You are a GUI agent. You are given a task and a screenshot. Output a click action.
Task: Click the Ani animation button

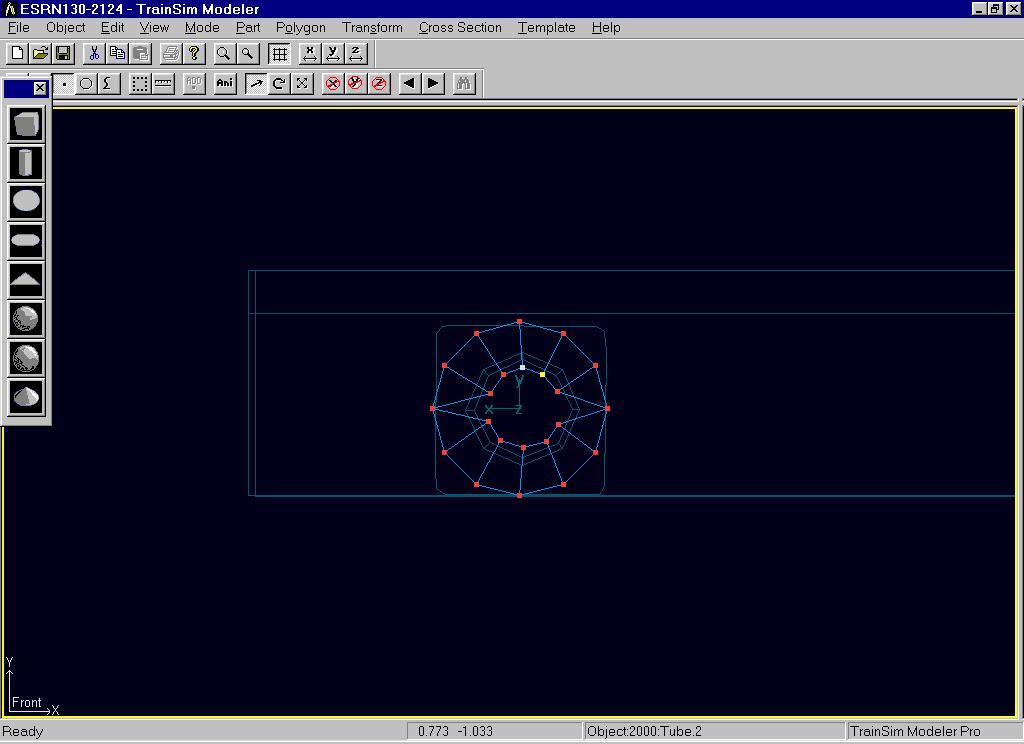(x=225, y=83)
